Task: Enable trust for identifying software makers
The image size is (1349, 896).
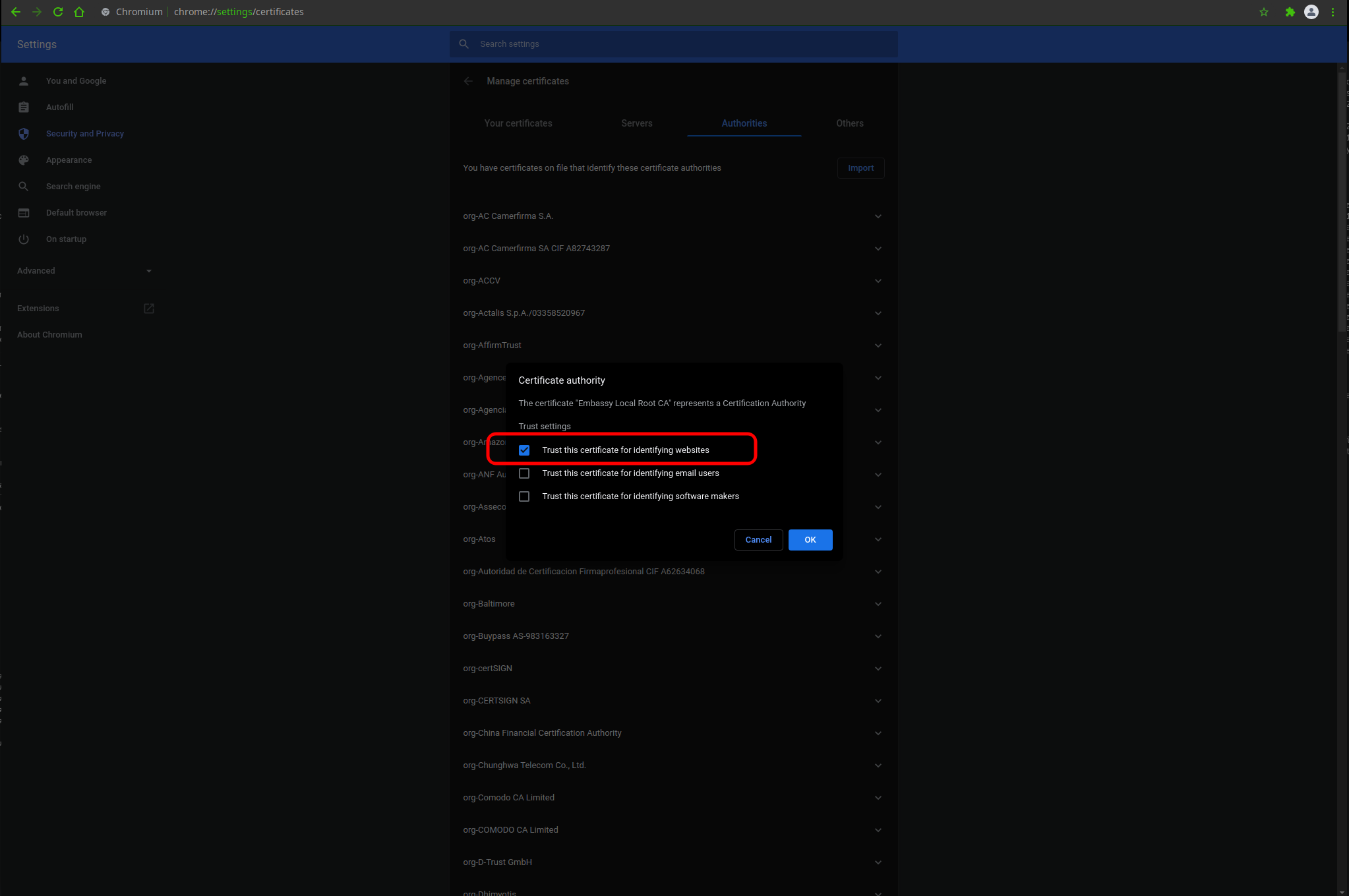Action: pyautogui.click(x=524, y=496)
